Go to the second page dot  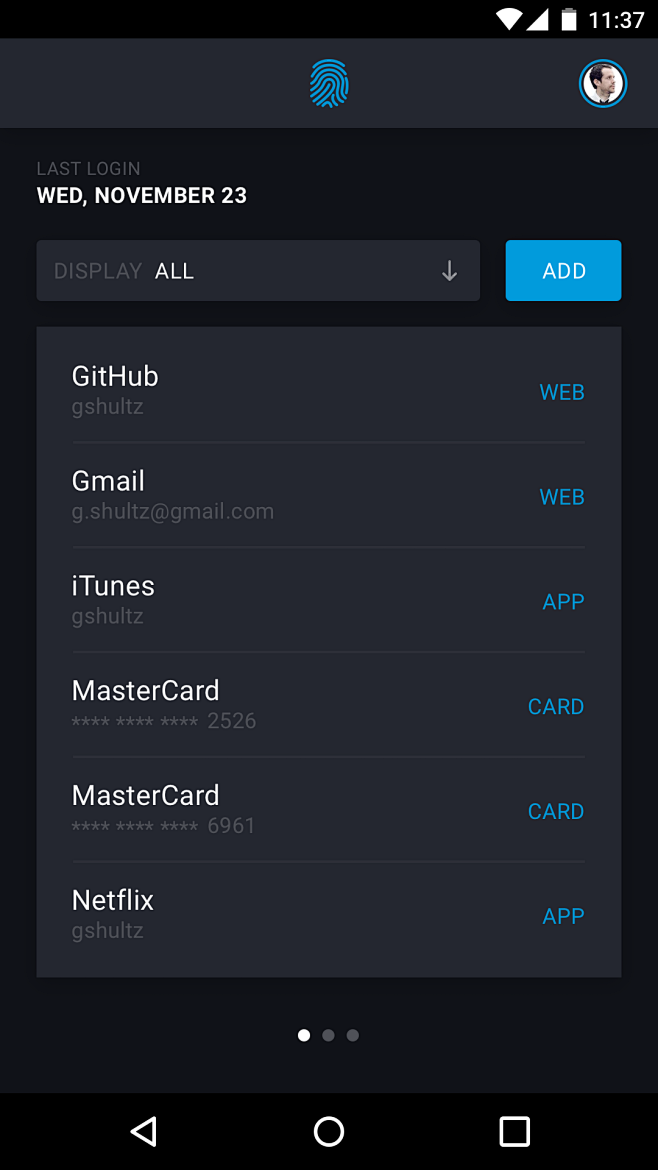coord(328,1035)
